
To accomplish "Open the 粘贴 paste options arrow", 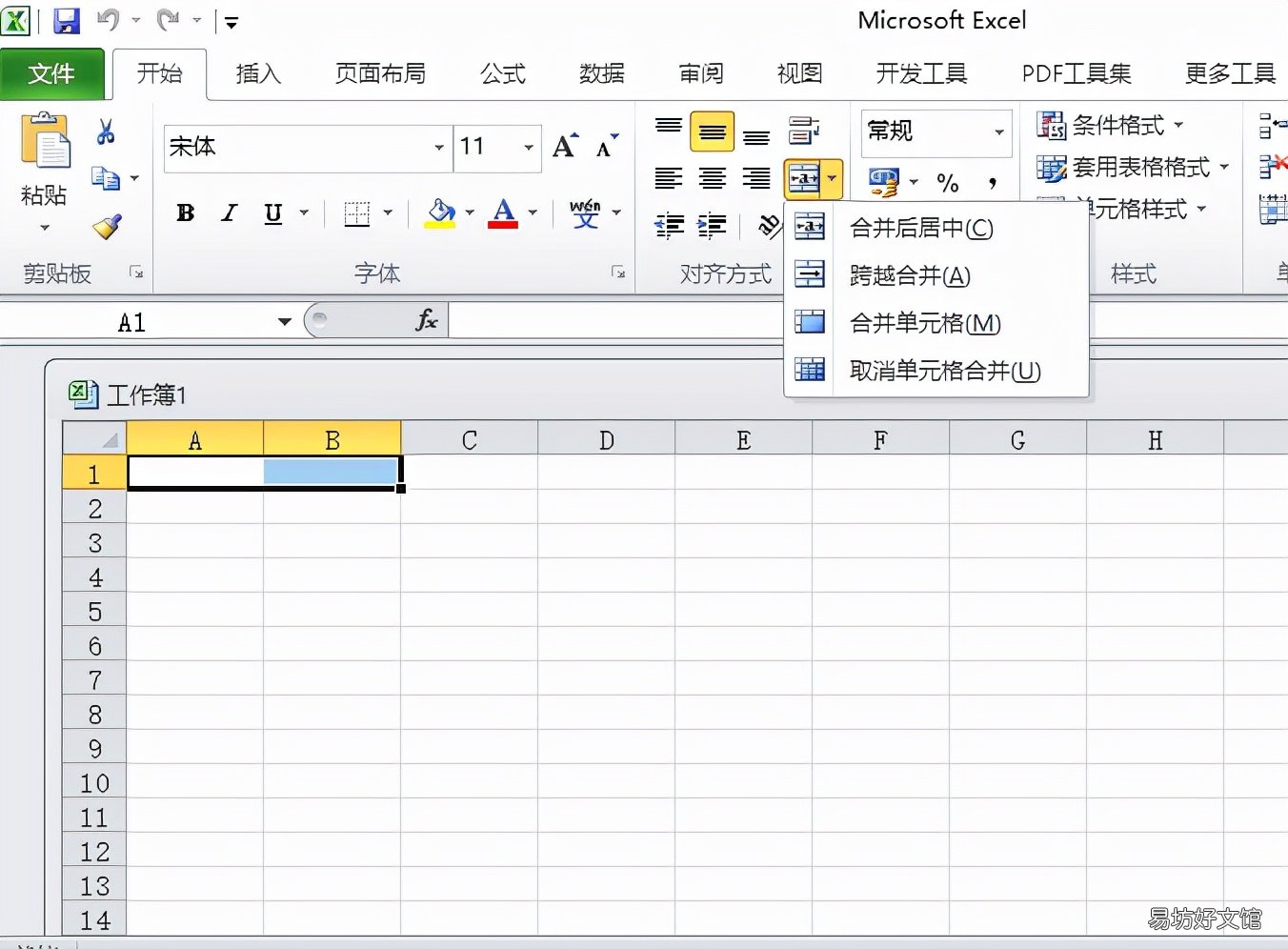I will tap(45, 228).
